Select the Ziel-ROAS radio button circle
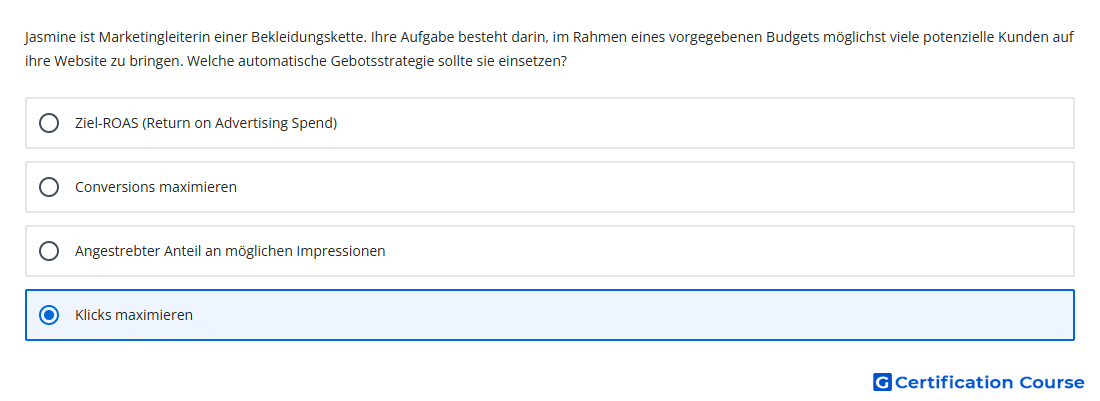 point(48,123)
